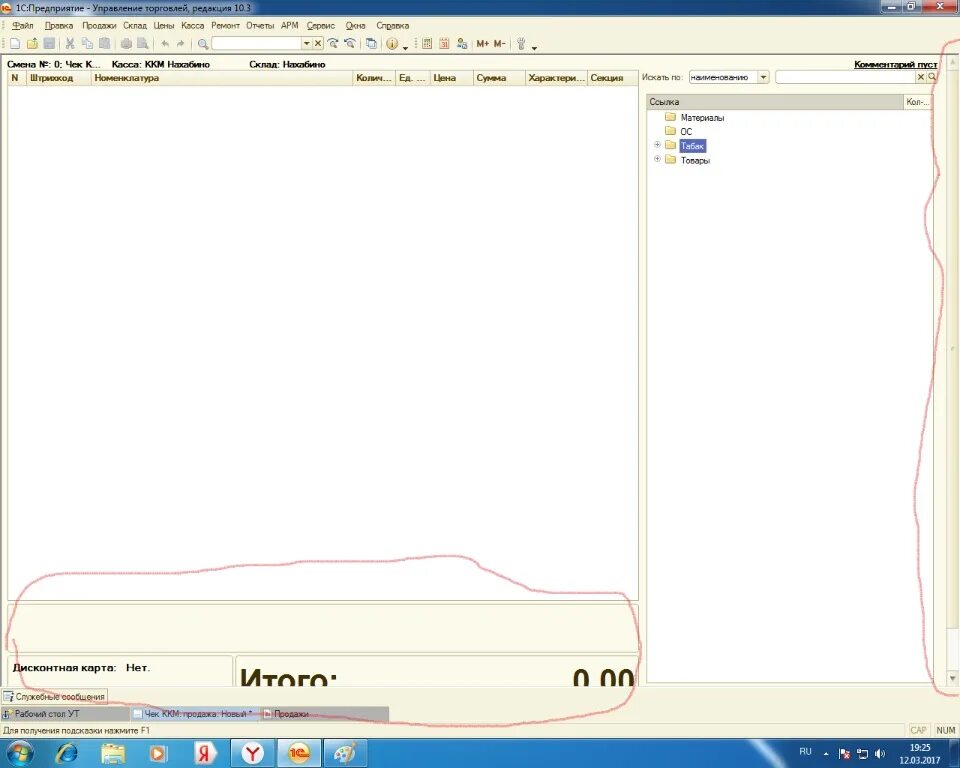Click the windows list toolbar icon
Viewport: 960px width, 768px height.
[371, 43]
